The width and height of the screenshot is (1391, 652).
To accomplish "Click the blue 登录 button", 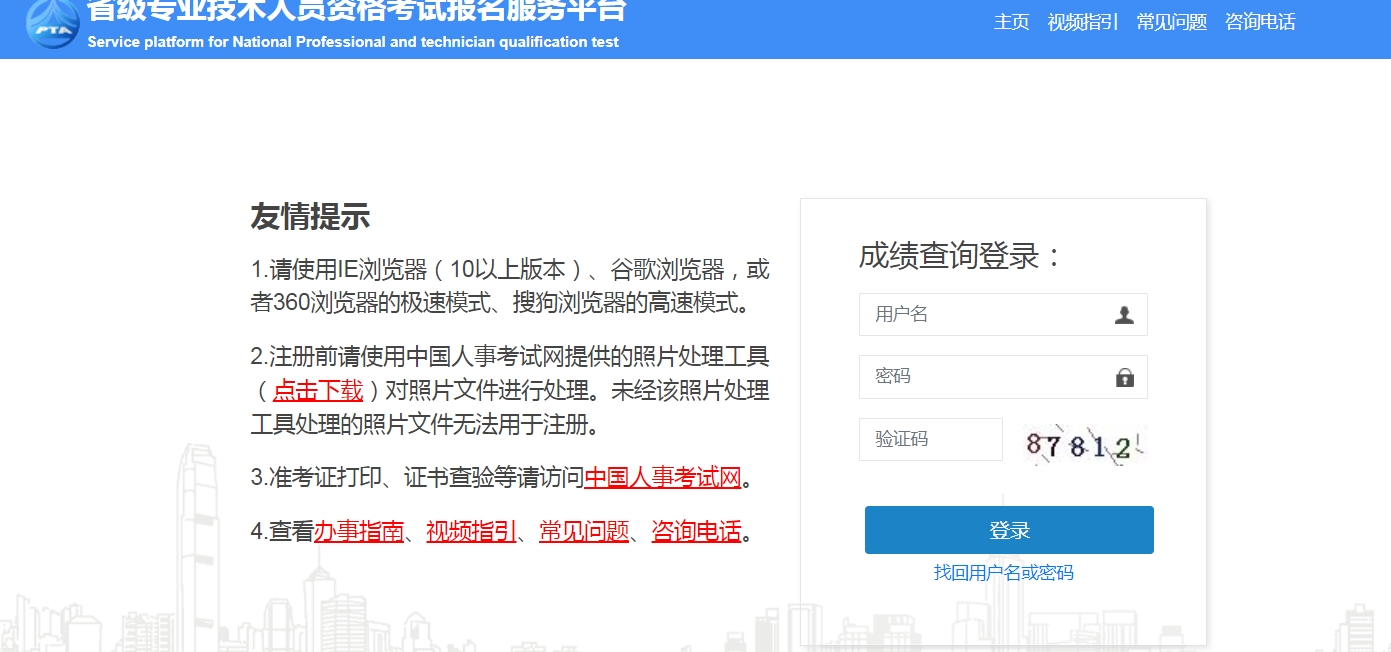I will (1009, 530).
